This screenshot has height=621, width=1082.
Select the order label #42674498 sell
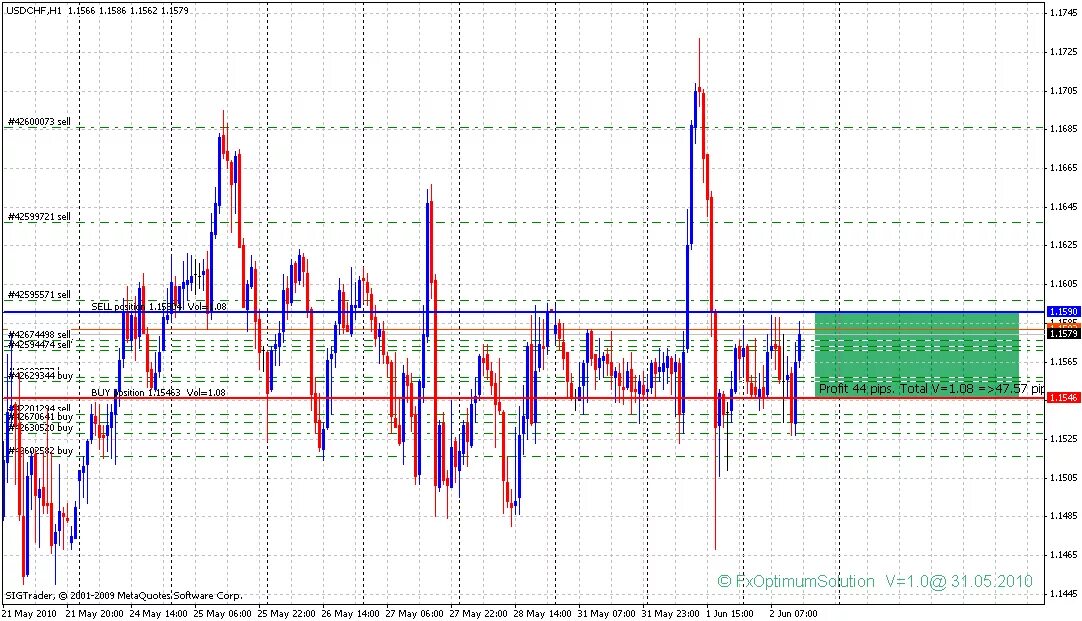click(x=39, y=335)
